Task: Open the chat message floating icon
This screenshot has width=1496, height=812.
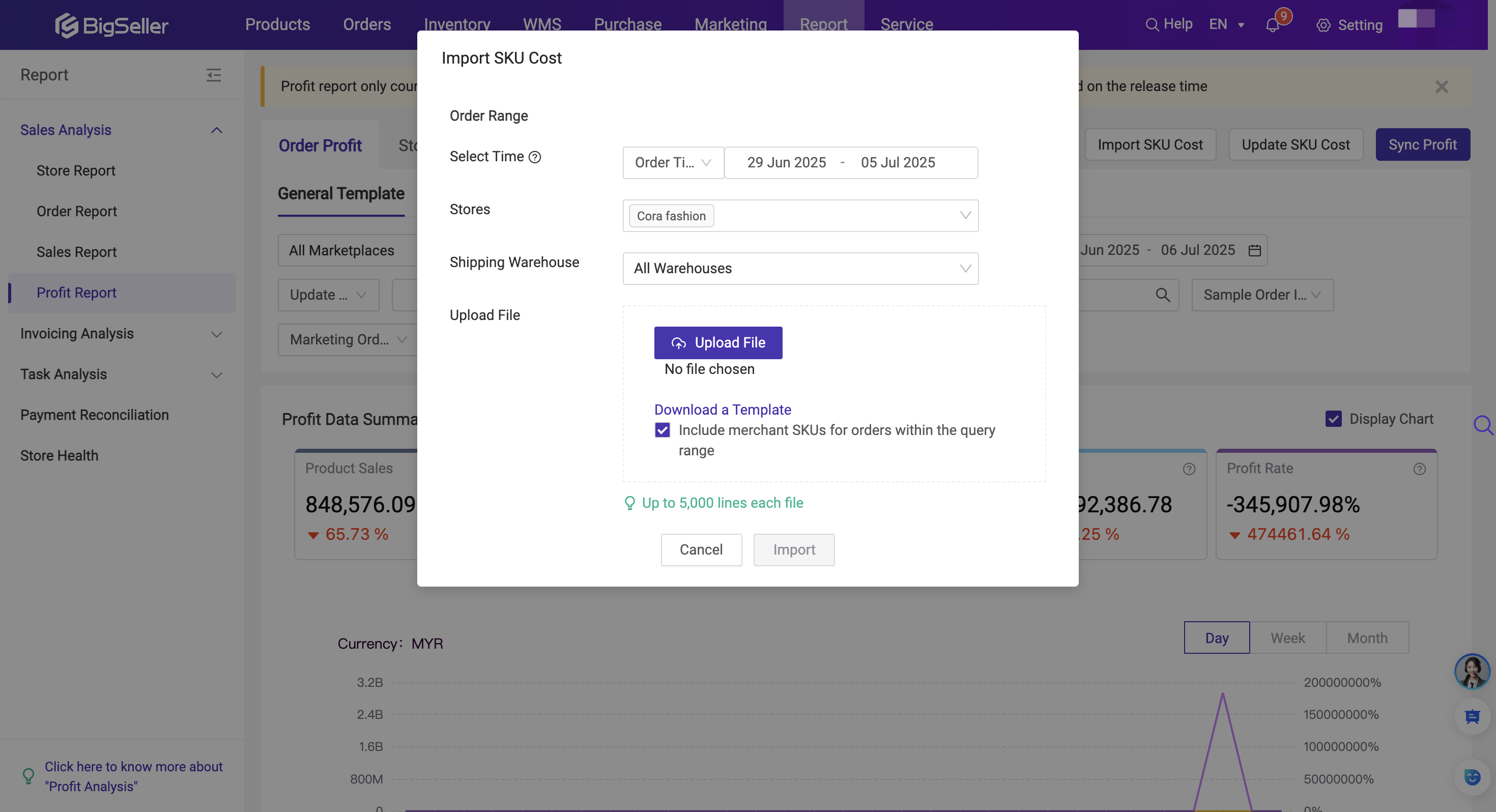Action: pyautogui.click(x=1472, y=717)
